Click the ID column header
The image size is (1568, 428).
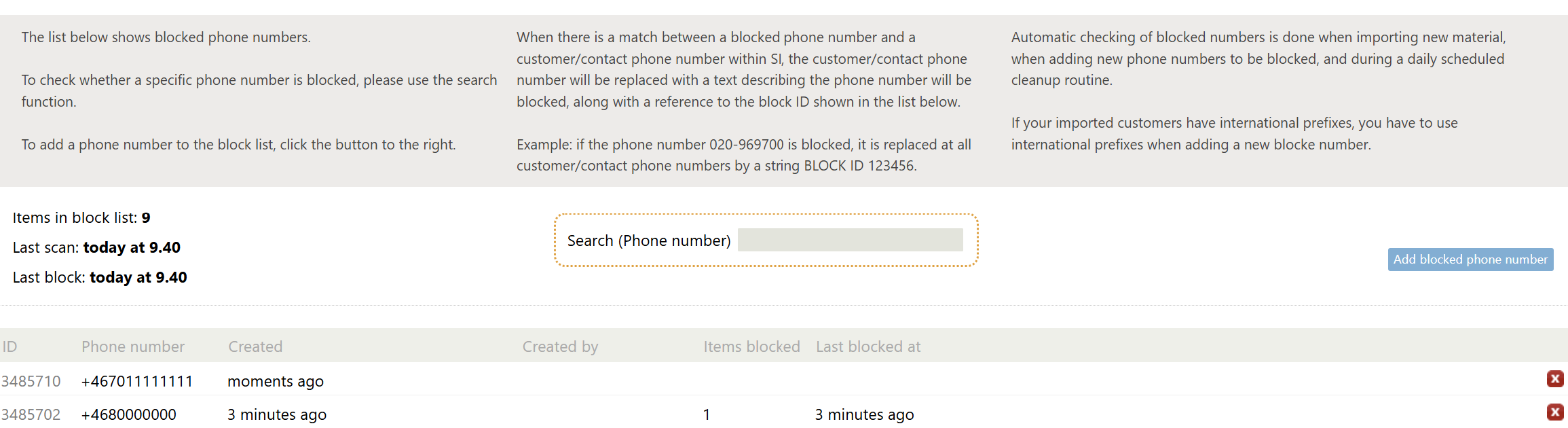(x=10, y=346)
